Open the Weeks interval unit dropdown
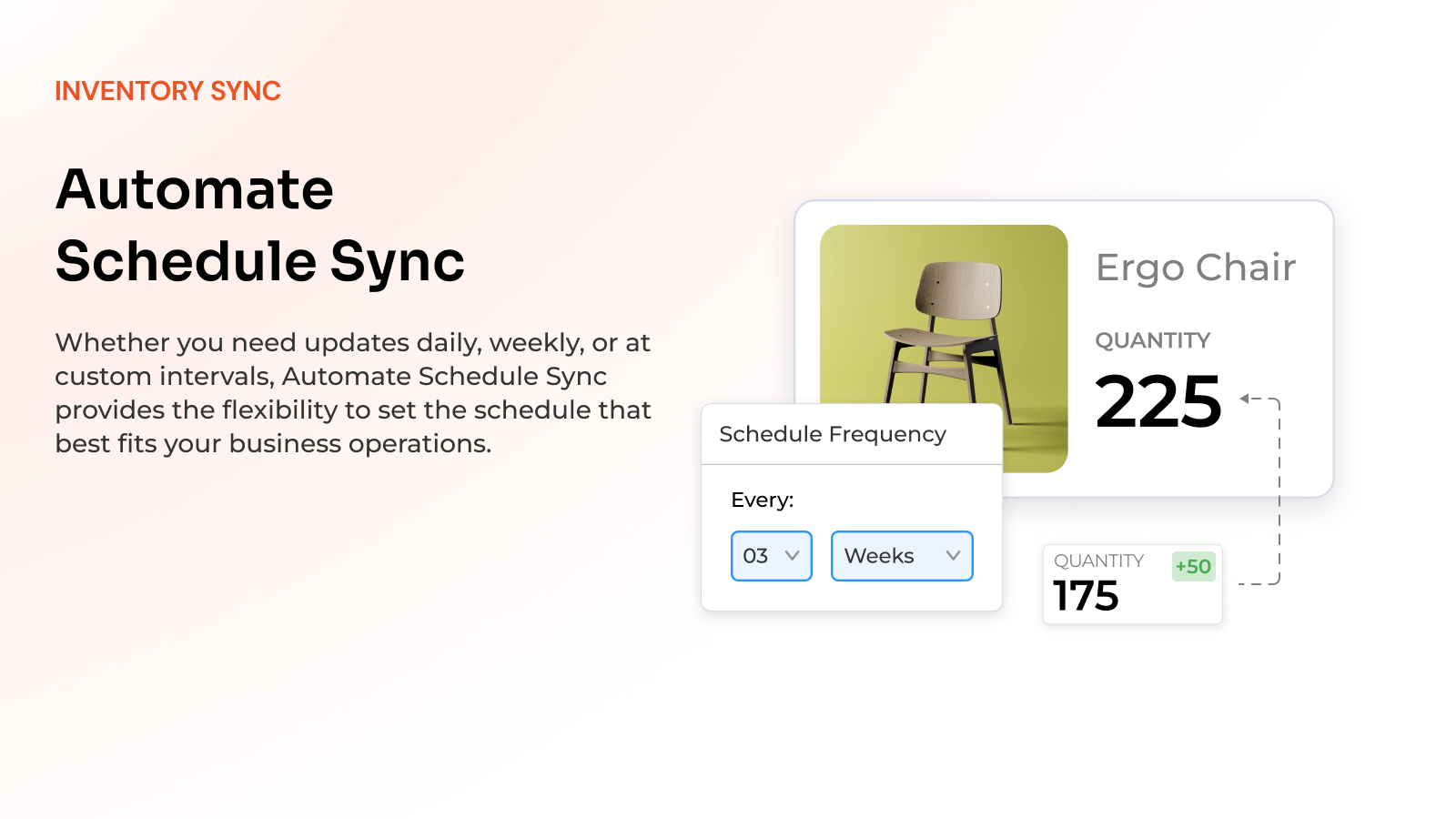 901,556
